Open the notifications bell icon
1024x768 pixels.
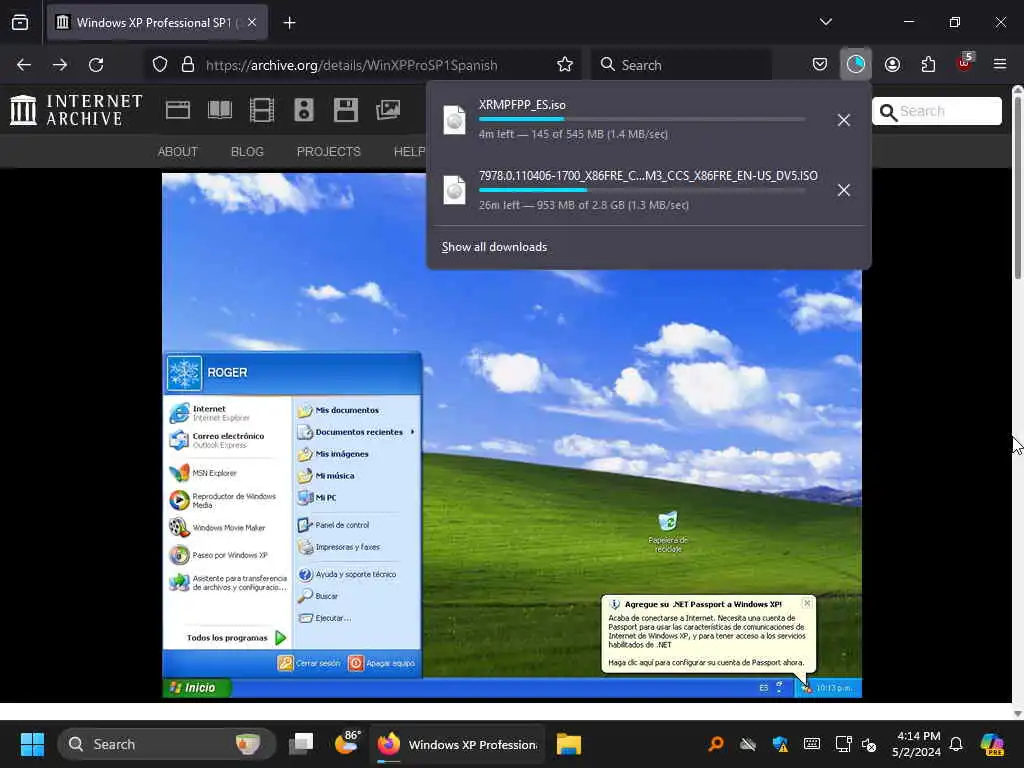[x=956, y=744]
